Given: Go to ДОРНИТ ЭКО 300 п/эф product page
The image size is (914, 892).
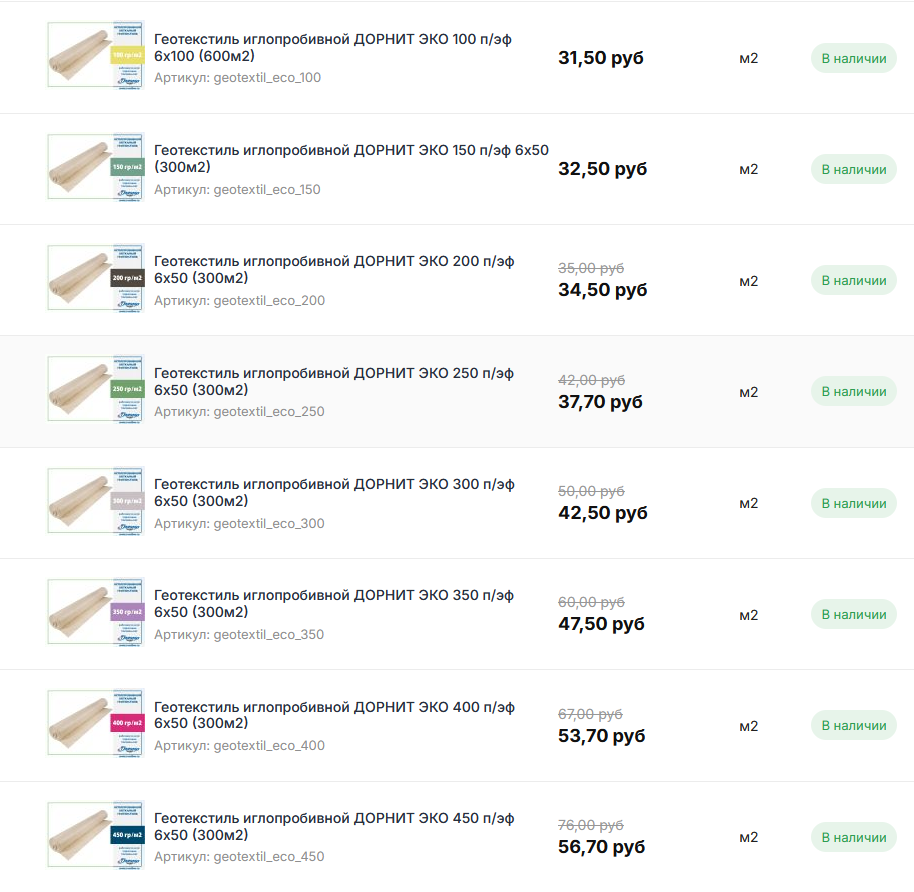Looking at the screenshot, I should coord(334,493).
